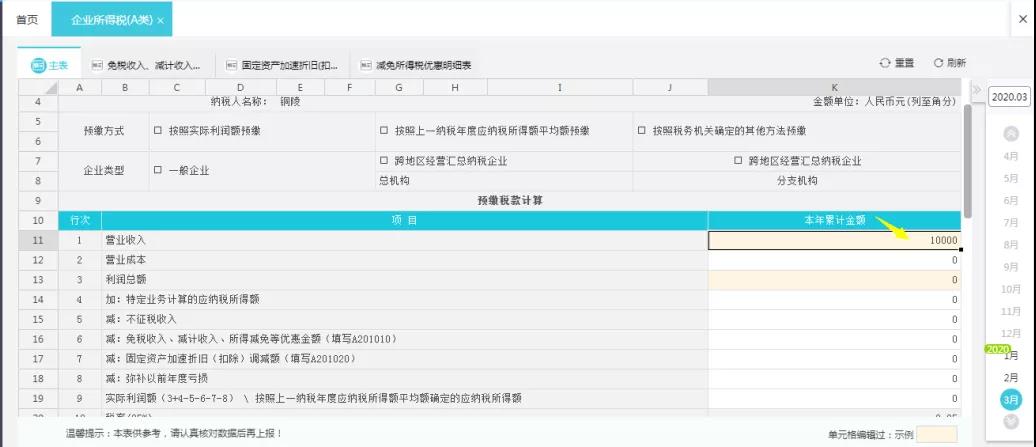Select the highlighted 3月 month
1036x447 pixels.
pyautogui.click(x=1011, y=399)
